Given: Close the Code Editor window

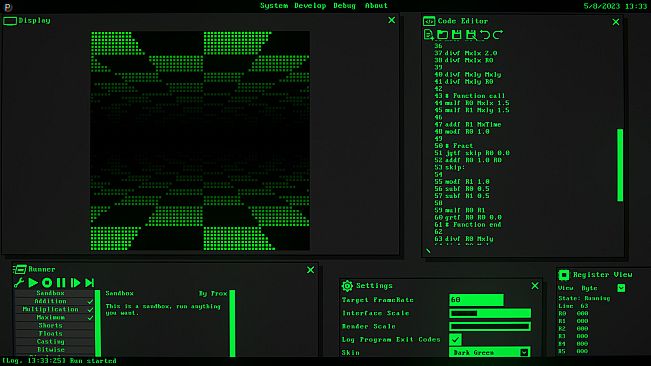Looking at the screenshot, I should 616,22.
